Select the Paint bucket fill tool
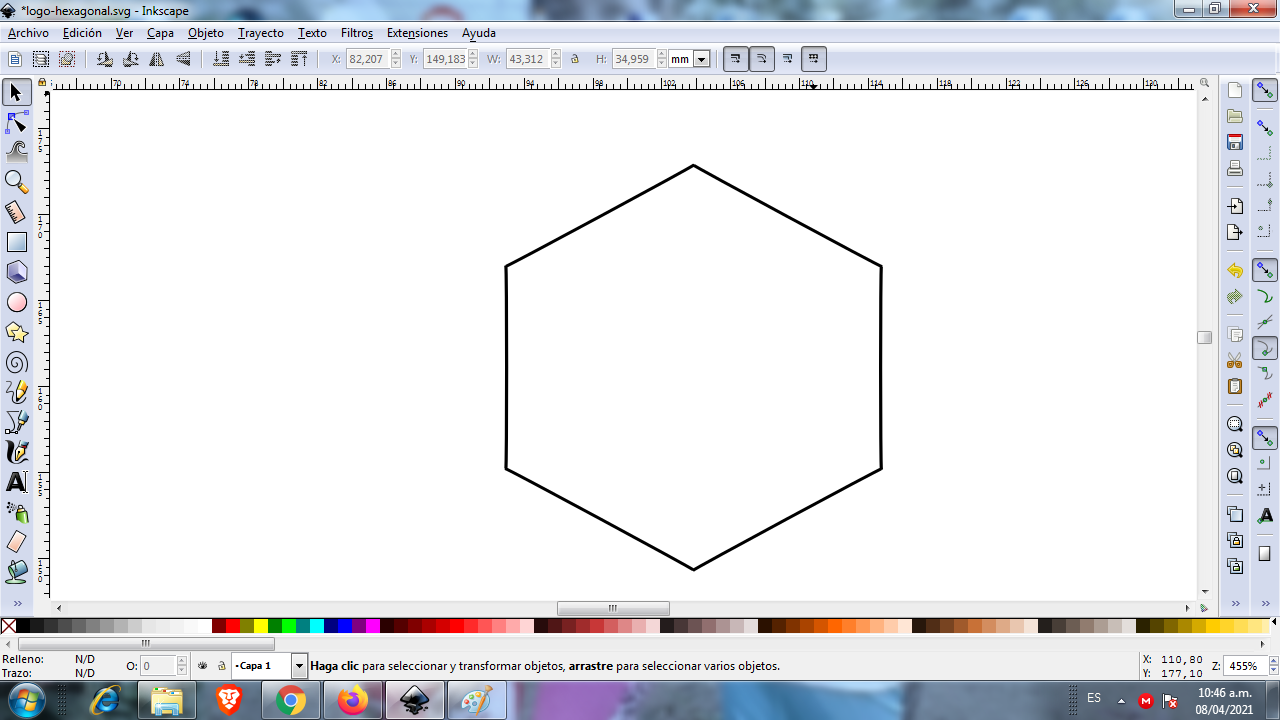The height and width of the screenshot is (720, 1280). [x=16, y=572]
